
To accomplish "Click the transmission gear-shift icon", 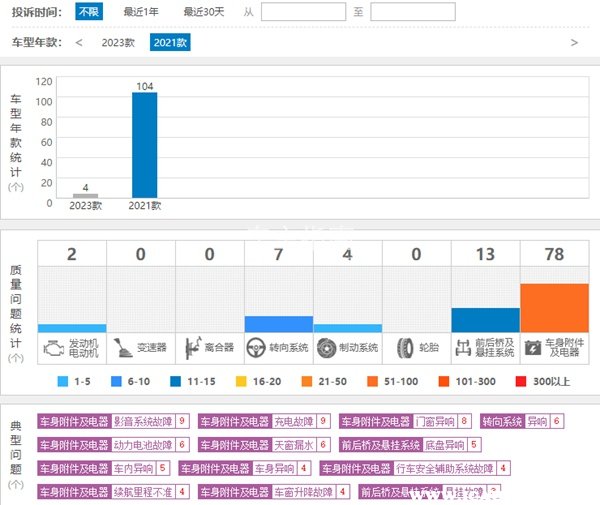I will click(121, 348).
